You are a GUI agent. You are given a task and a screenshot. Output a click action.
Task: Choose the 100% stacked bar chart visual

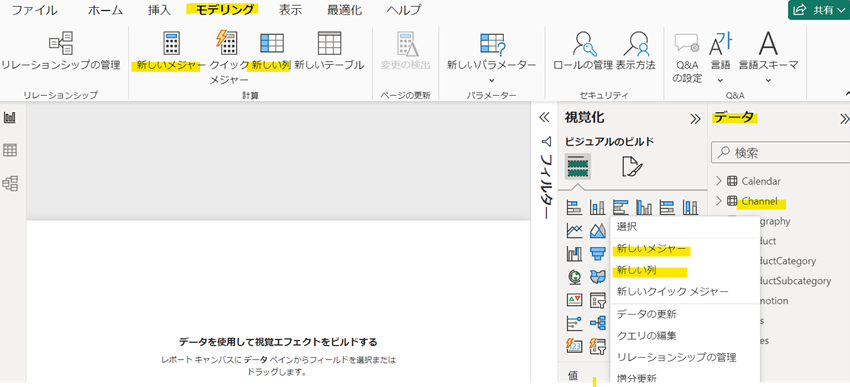click(667, 207)
